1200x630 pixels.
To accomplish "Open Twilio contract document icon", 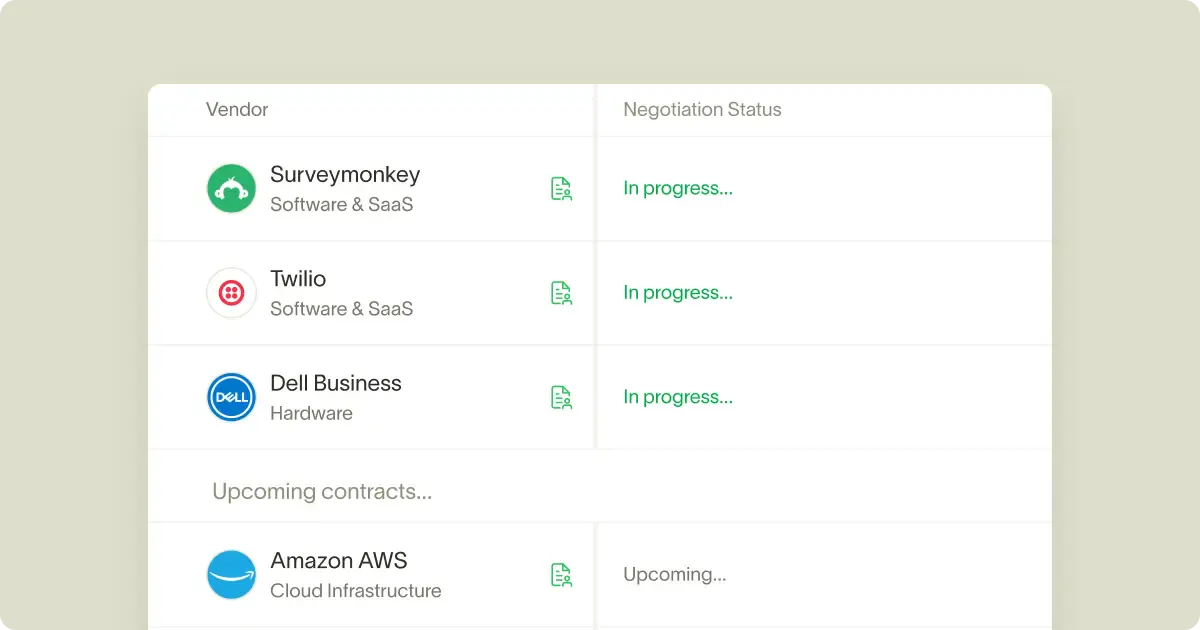I will tap(561, 293).
